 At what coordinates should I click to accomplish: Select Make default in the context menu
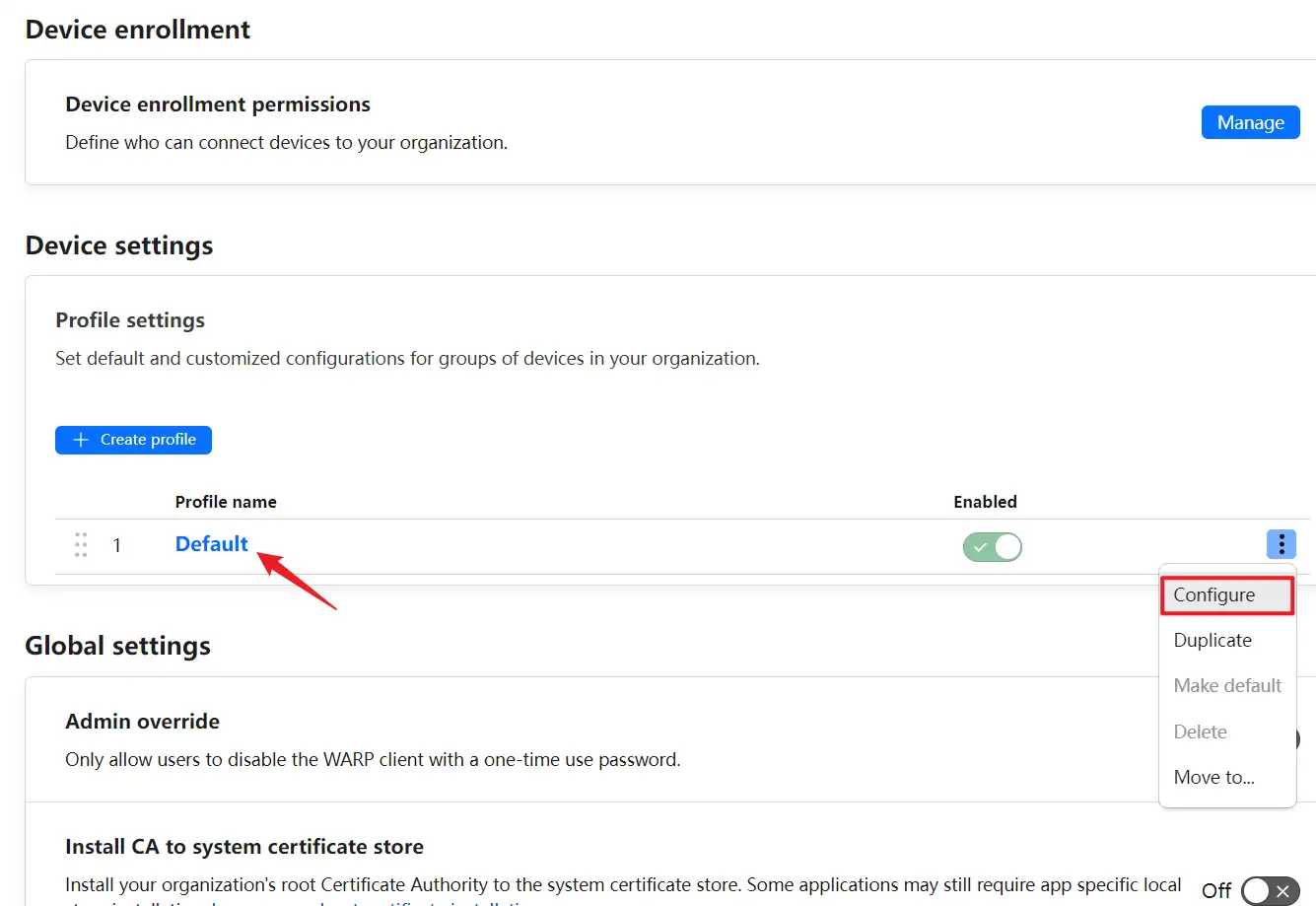(1226, 686)
